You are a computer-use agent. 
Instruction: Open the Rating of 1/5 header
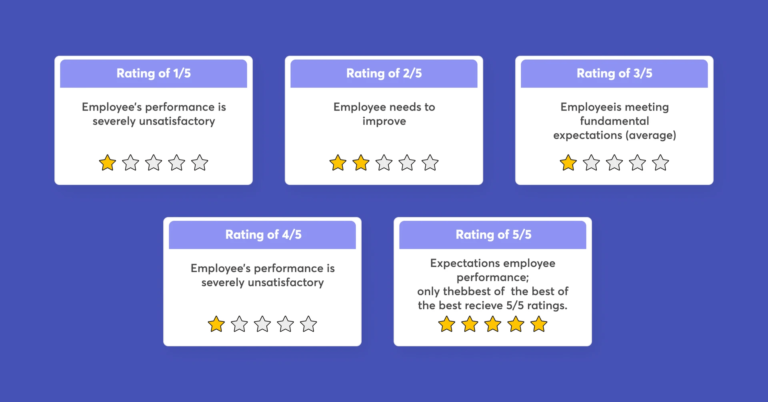point(153,73)
